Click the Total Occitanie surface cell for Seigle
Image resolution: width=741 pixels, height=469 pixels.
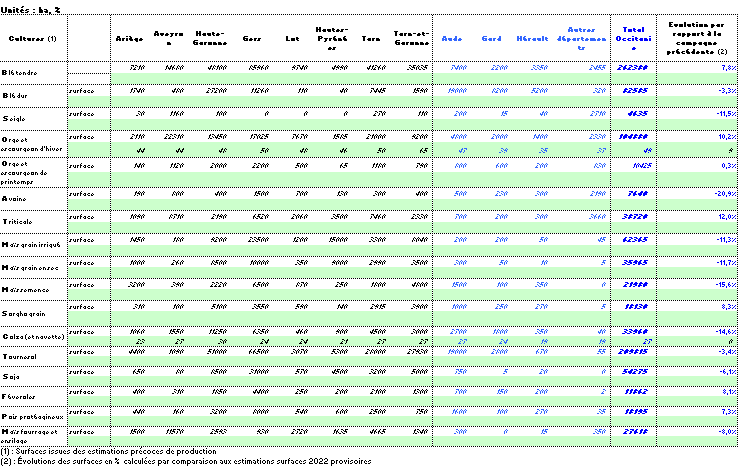(638, 114)
